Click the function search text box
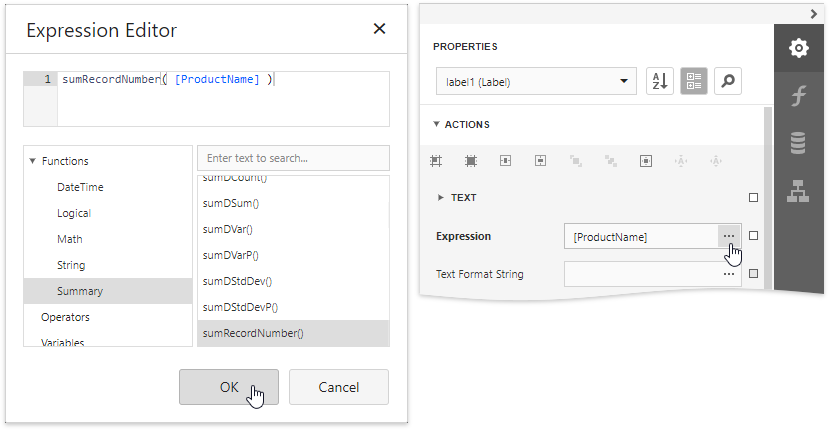Screen dimensions: 829x430 tap(293, 158)
